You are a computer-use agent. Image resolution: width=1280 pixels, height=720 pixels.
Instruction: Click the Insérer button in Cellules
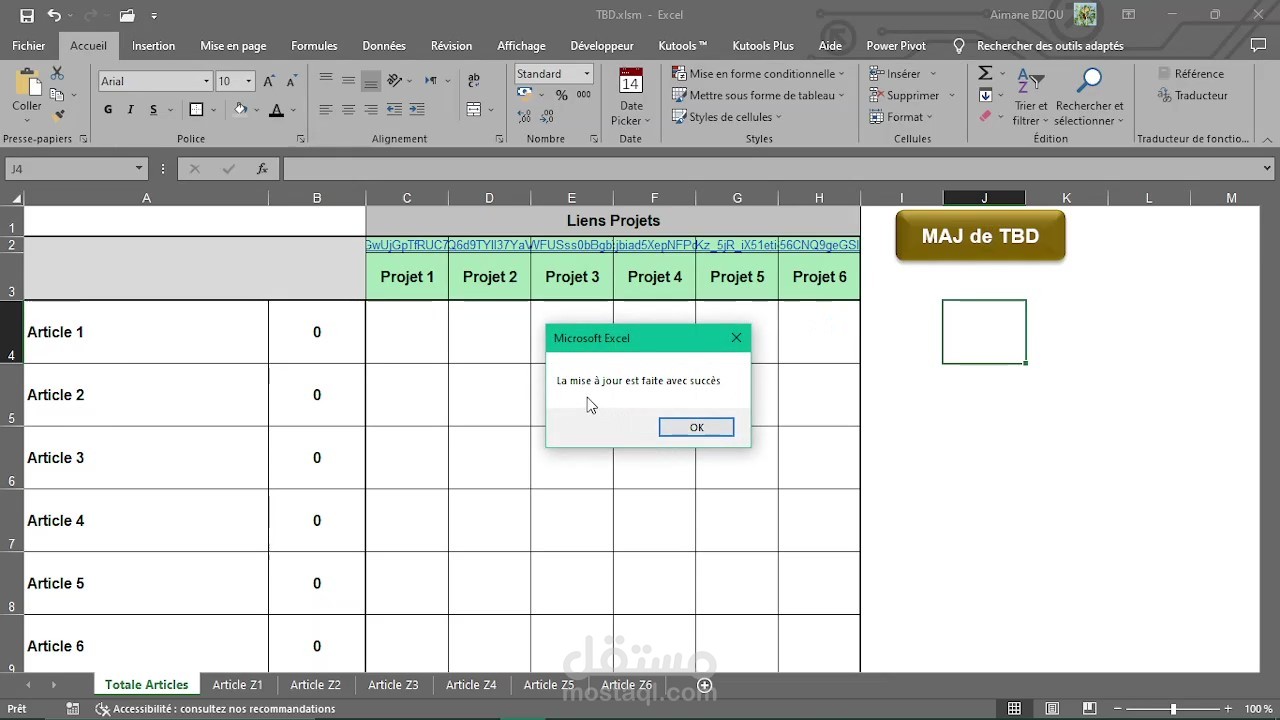coord(902,74)
